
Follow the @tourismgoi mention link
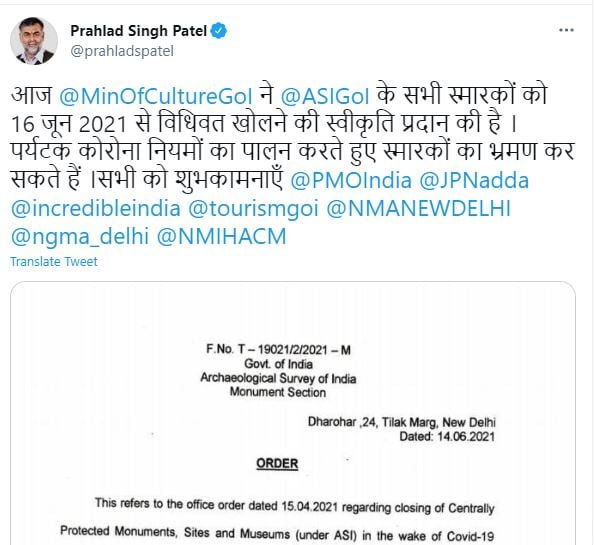coord(253,208)
